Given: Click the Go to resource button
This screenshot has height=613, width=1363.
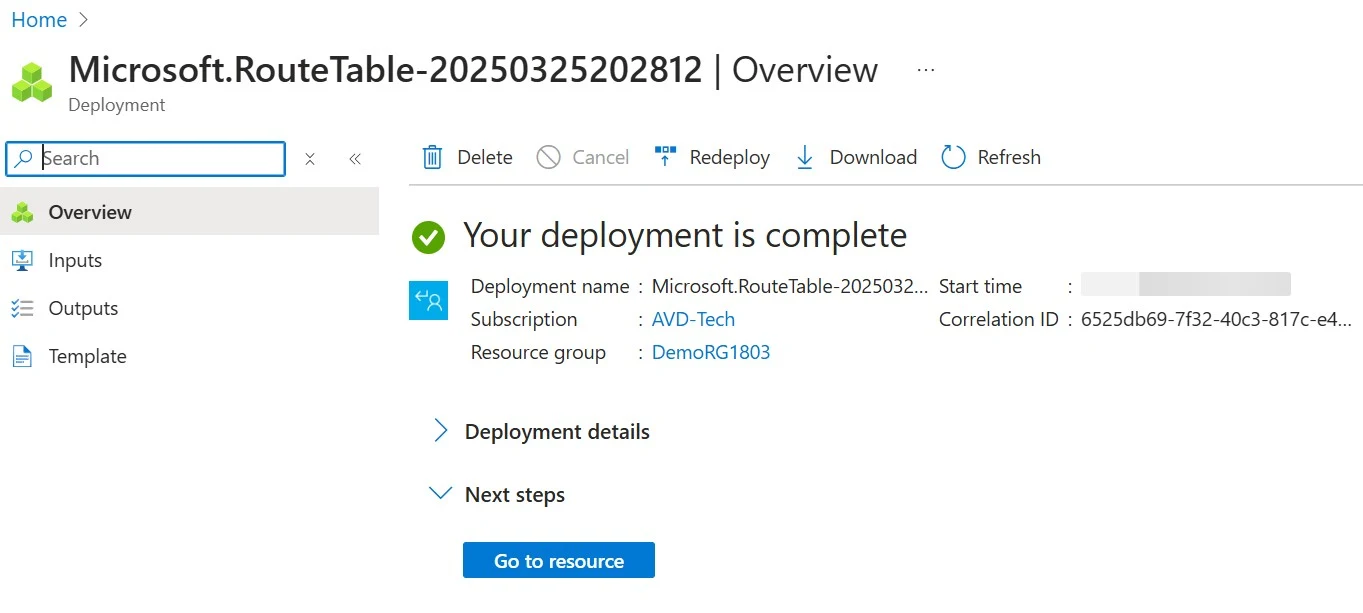Looking at the screenshot, I should (558, 561).
